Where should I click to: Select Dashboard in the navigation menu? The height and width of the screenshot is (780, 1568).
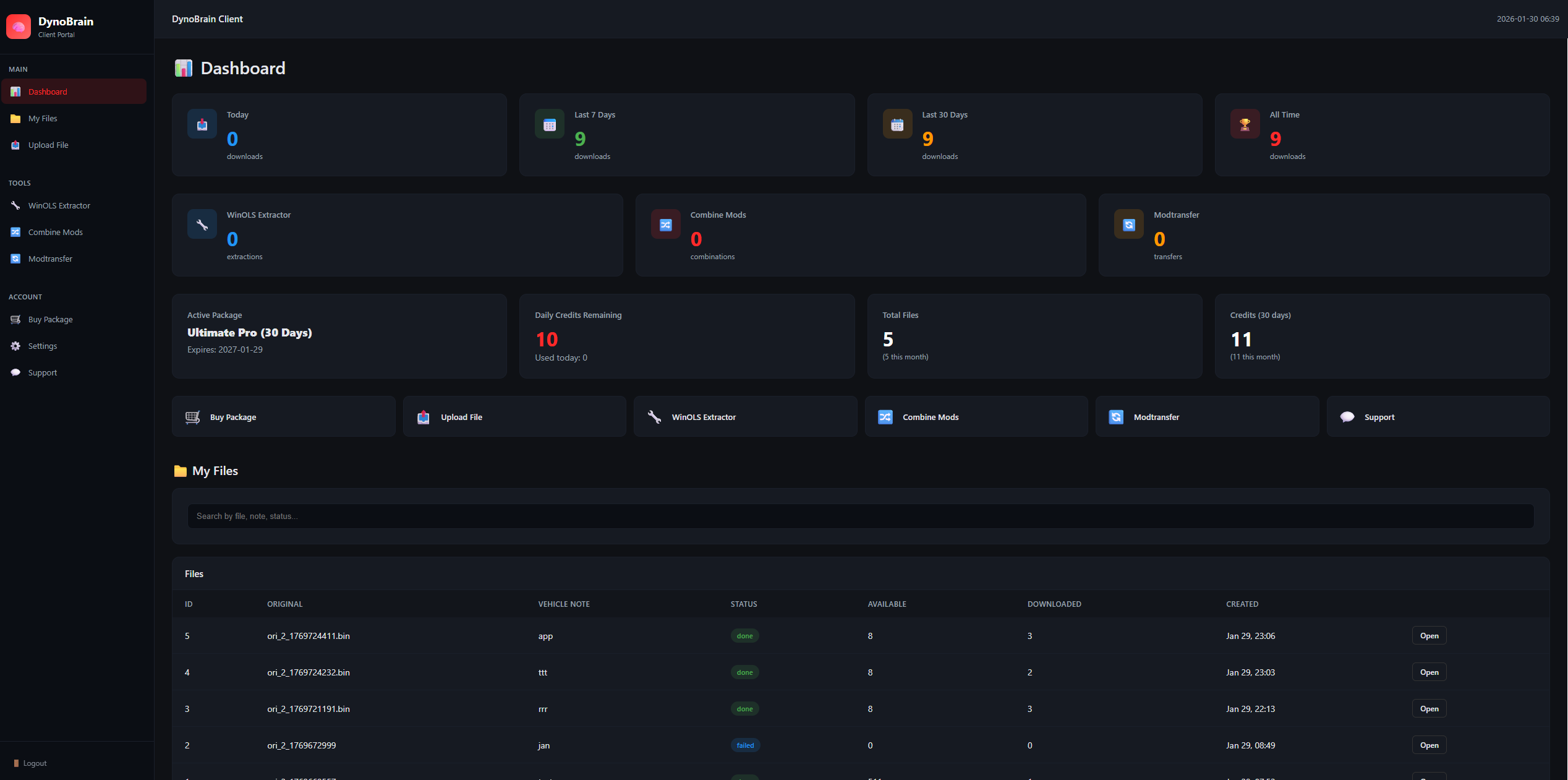point(48,91)
